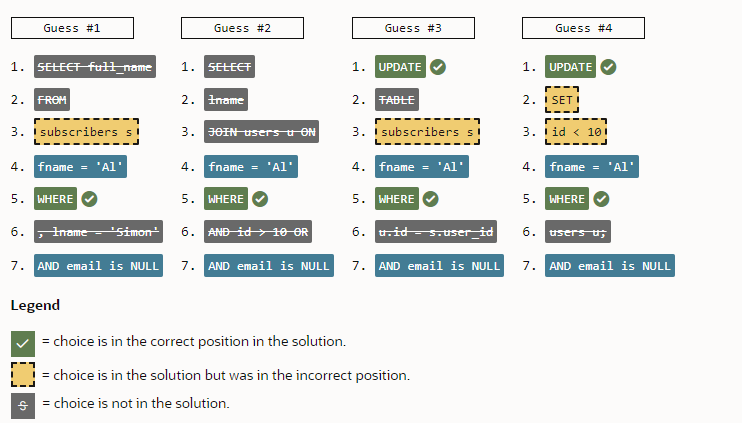Click check icon beside UPDATE in Guess #3

(438, 67)
